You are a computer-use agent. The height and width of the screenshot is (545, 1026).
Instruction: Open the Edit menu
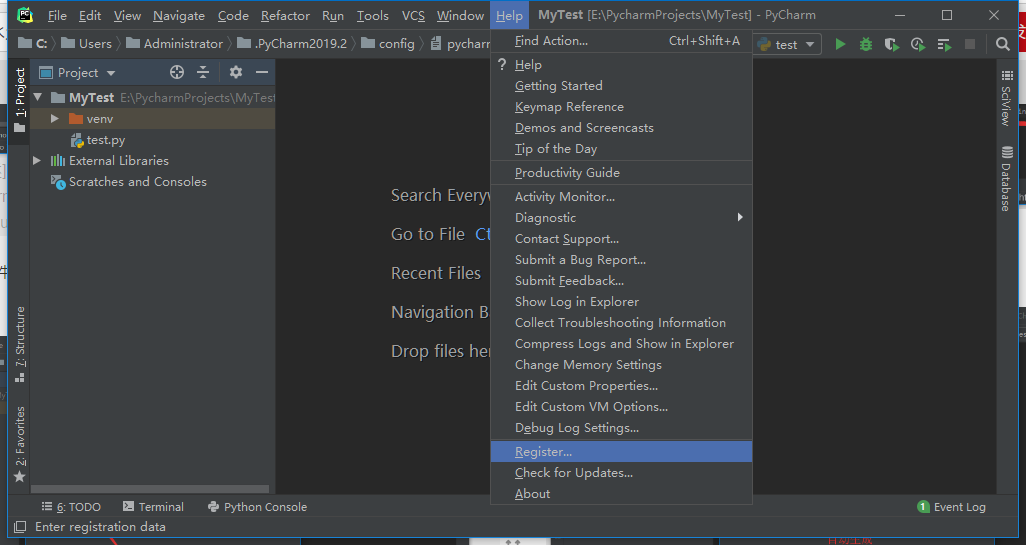pyautogui.click(x=90, y=15)
